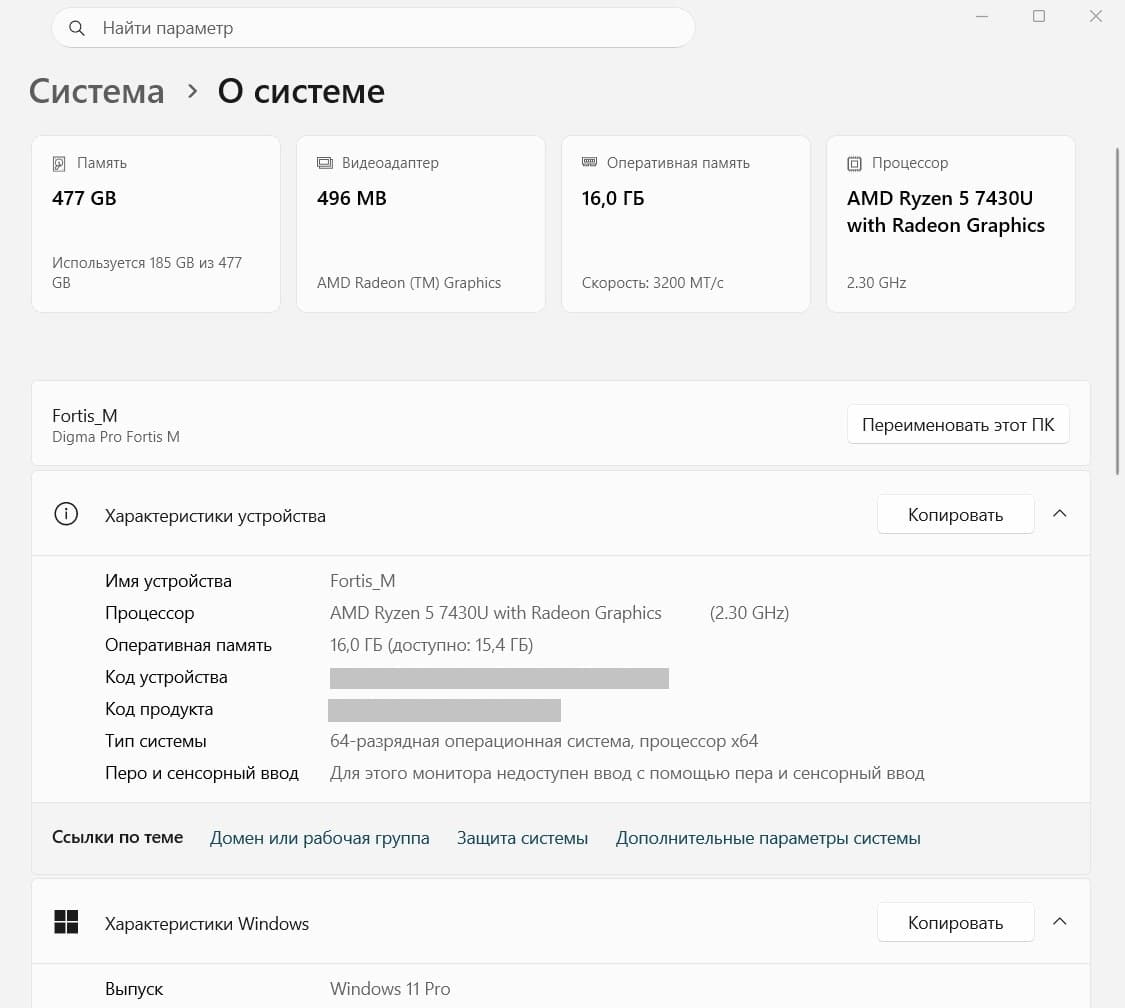Click the CPU icon next to "Процессор"

click(855, 164)
